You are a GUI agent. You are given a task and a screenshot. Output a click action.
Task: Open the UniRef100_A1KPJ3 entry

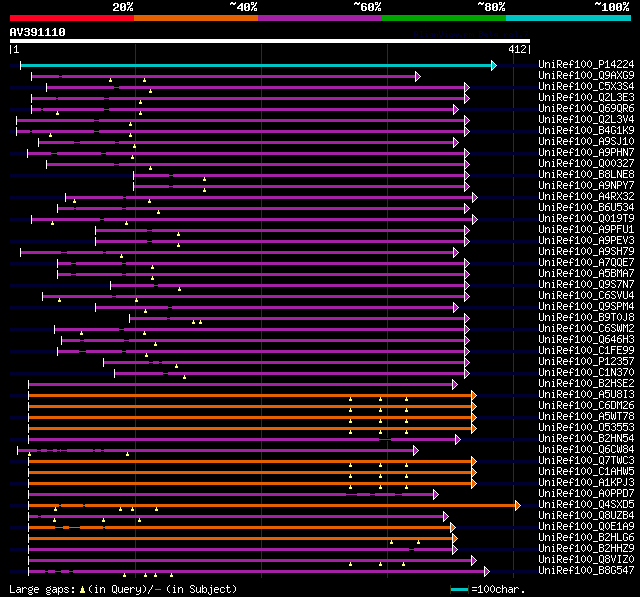click(x=586, y=483)
